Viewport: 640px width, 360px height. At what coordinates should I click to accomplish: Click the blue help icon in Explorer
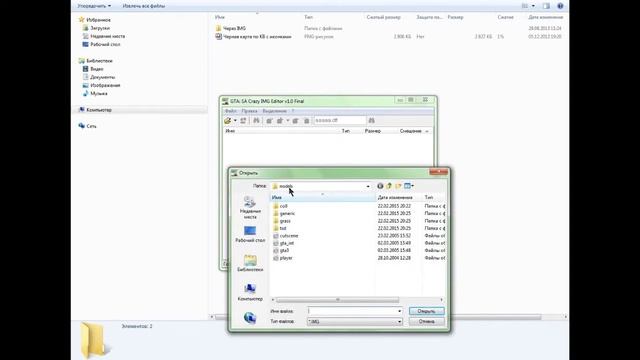tap(560, 6)
